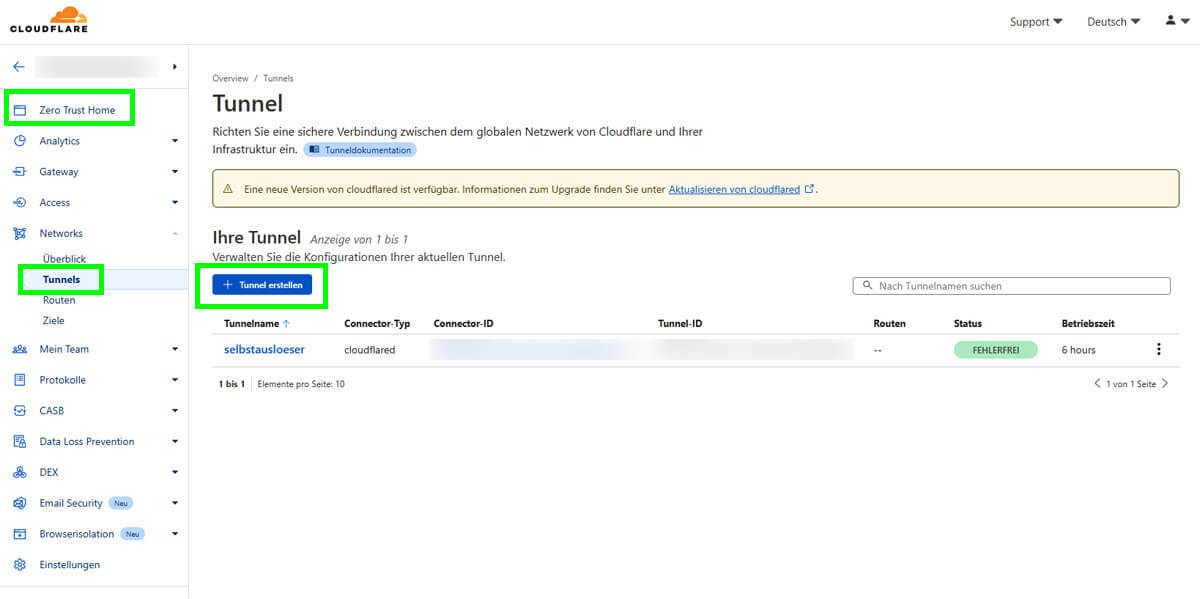Screen dimensions: 1200x599
Task: Click the Neu badge beside Browserisolation
Action: 133,534
